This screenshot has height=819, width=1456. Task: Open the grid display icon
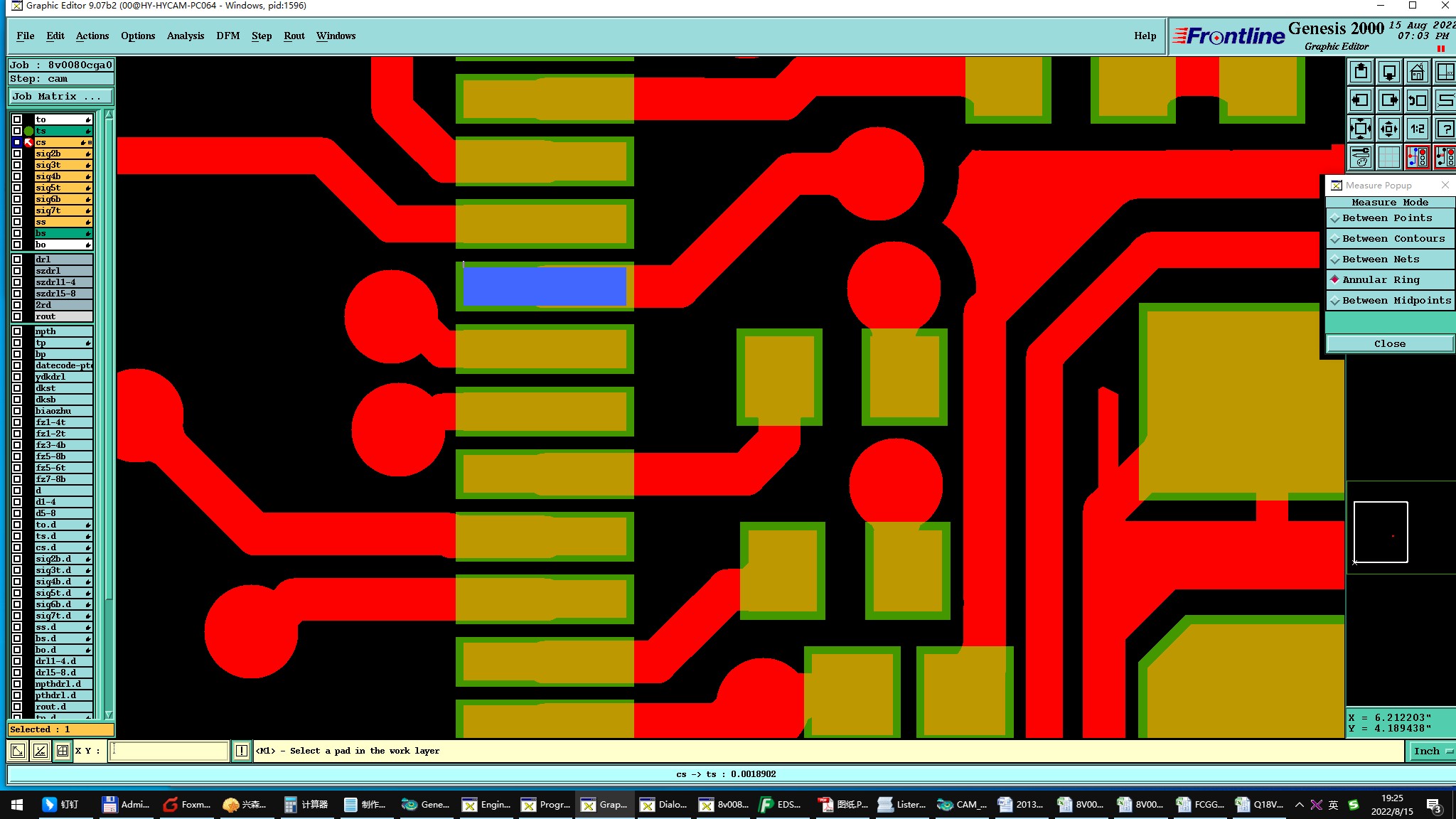coord(1388,157)
